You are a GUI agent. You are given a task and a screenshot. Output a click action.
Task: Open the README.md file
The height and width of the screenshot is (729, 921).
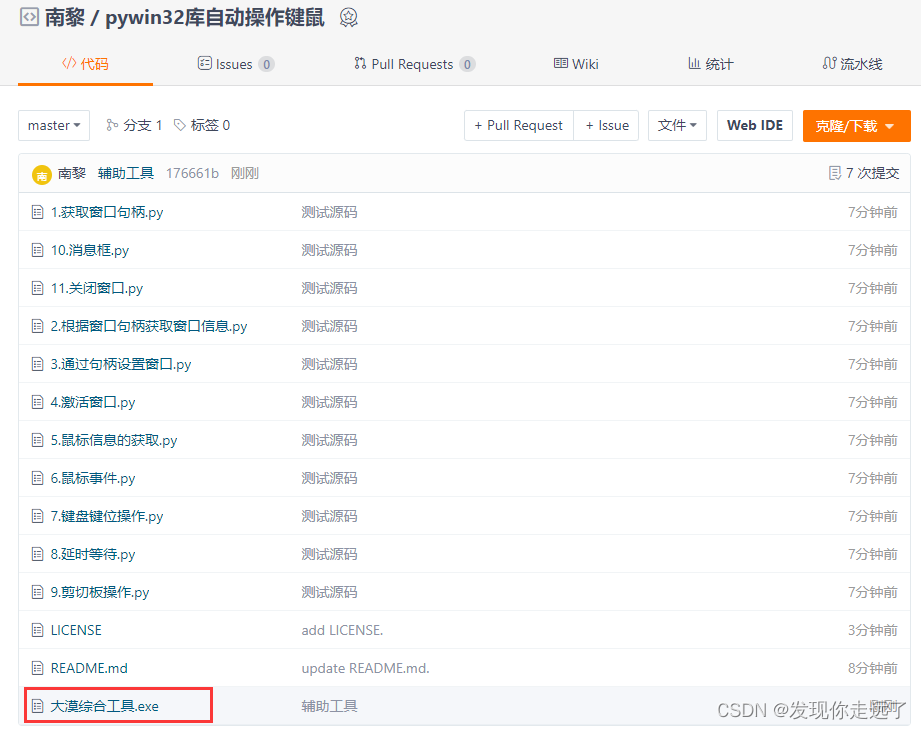point(89,668)
